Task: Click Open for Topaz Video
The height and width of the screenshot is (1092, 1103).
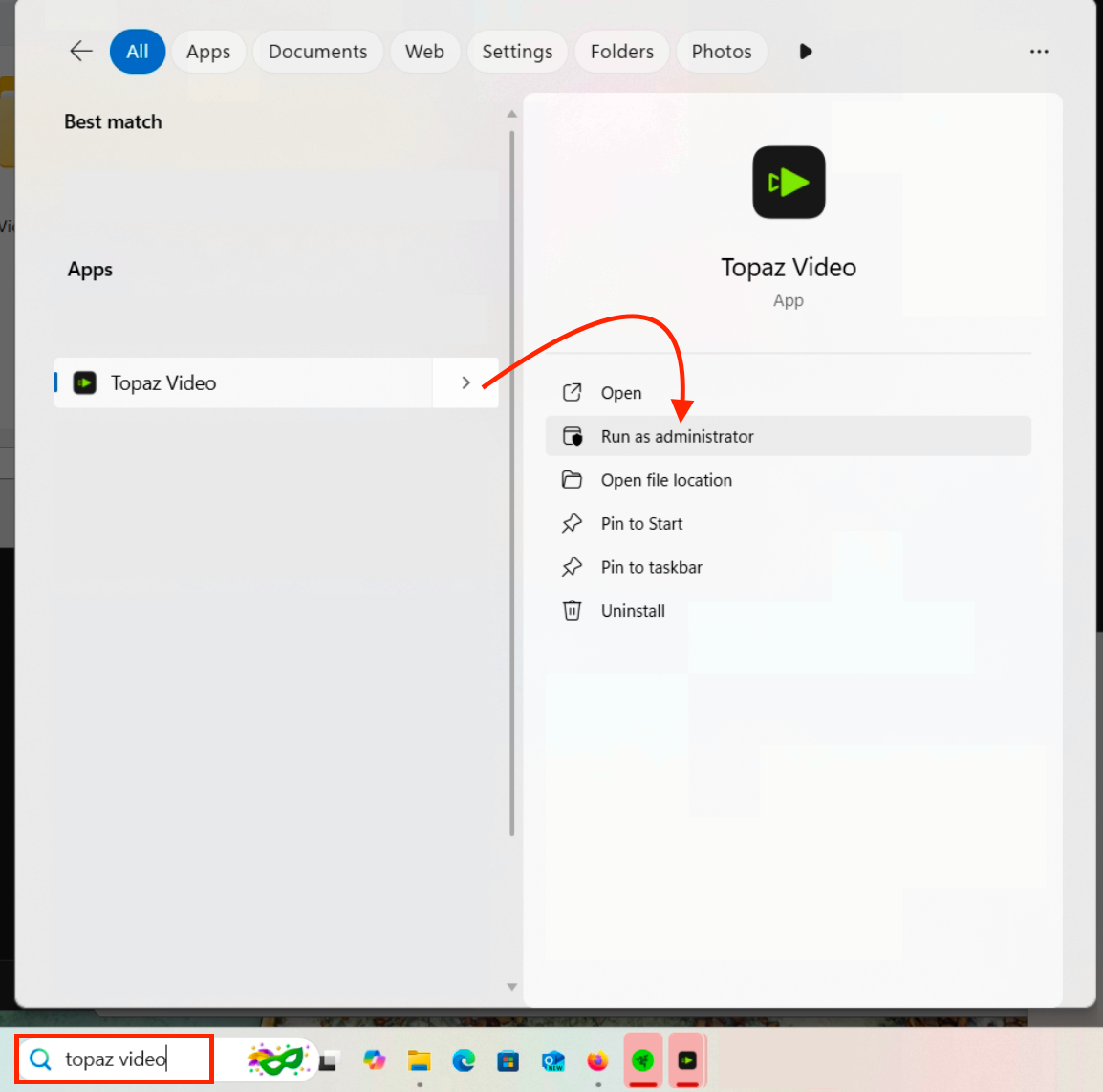Action: click(788, 393)
